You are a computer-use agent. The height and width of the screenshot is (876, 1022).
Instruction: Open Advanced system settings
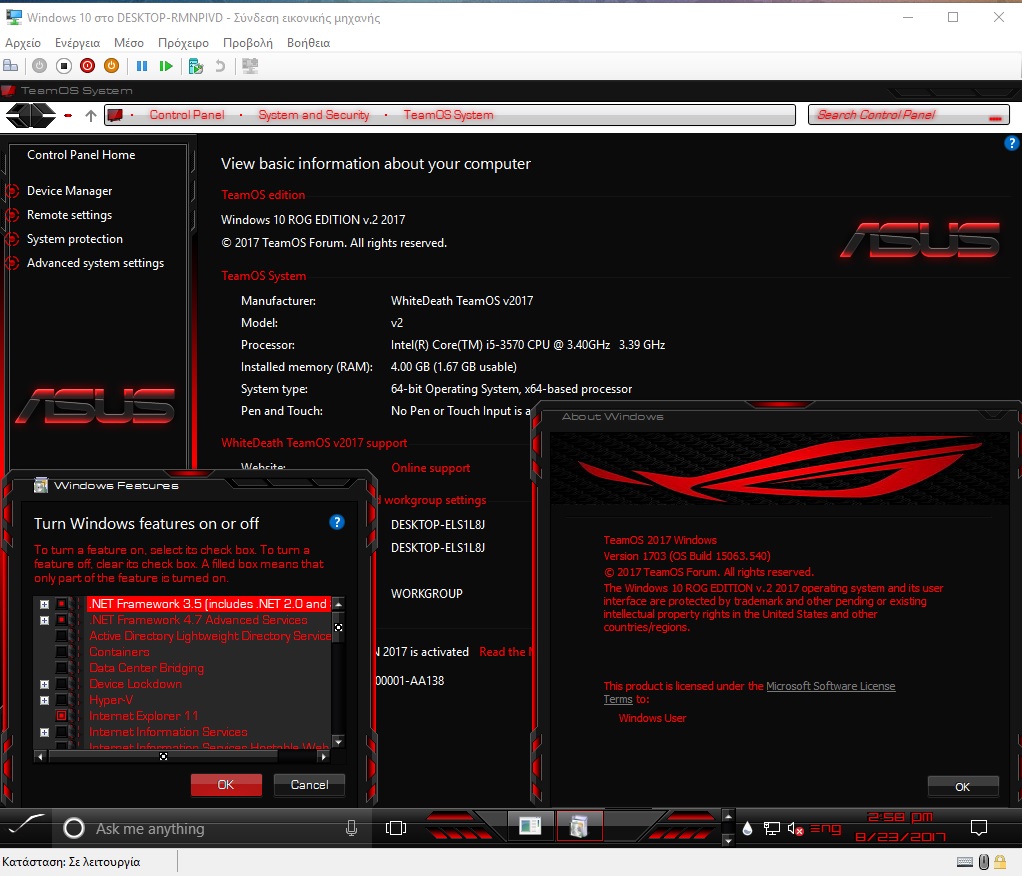click(x=95, y=263)
